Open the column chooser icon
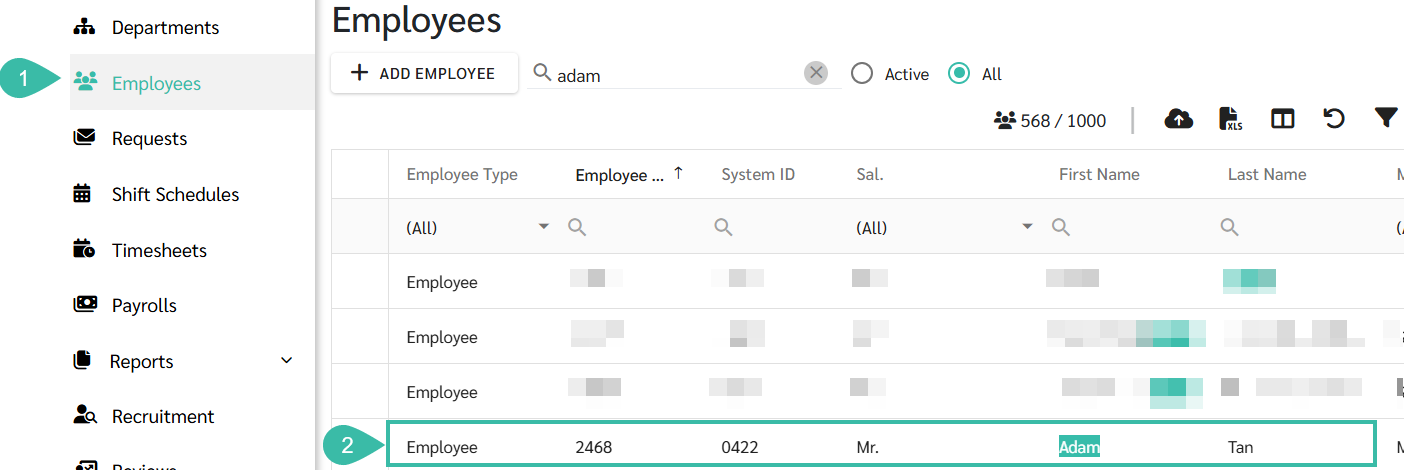Viewport: 1404px width, 470px height. click(1283, 120)
